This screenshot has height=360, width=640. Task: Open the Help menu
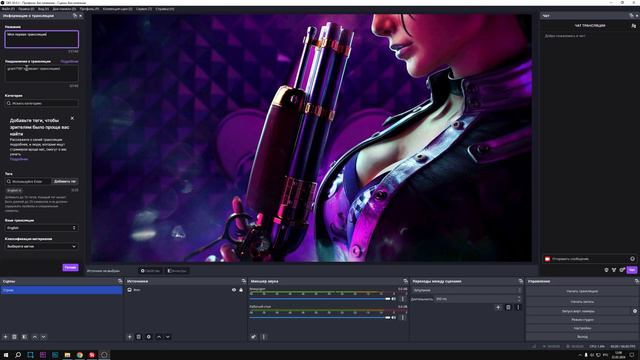[164, 9]
